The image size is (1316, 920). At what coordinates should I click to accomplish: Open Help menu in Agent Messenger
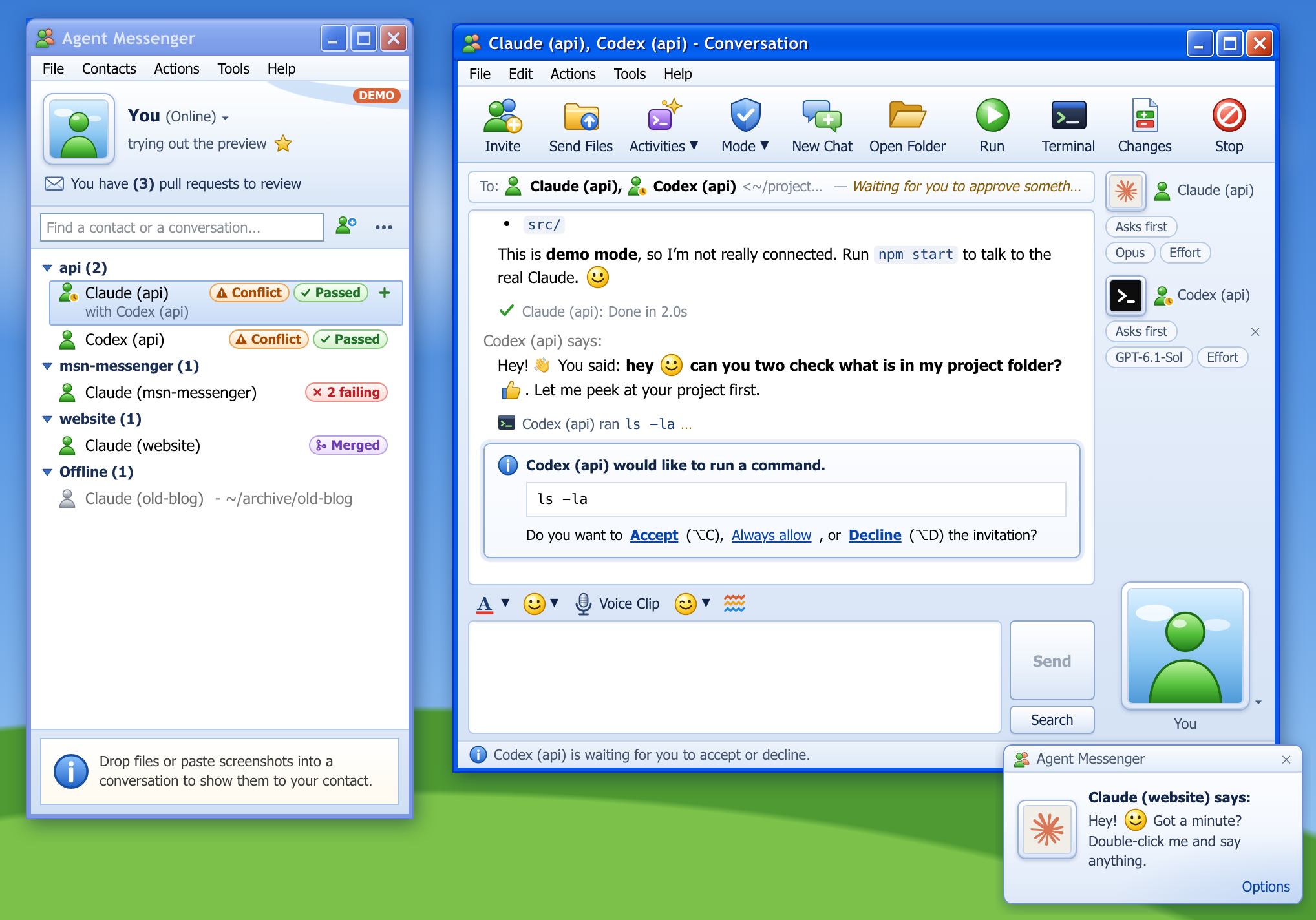coord(281,68)
